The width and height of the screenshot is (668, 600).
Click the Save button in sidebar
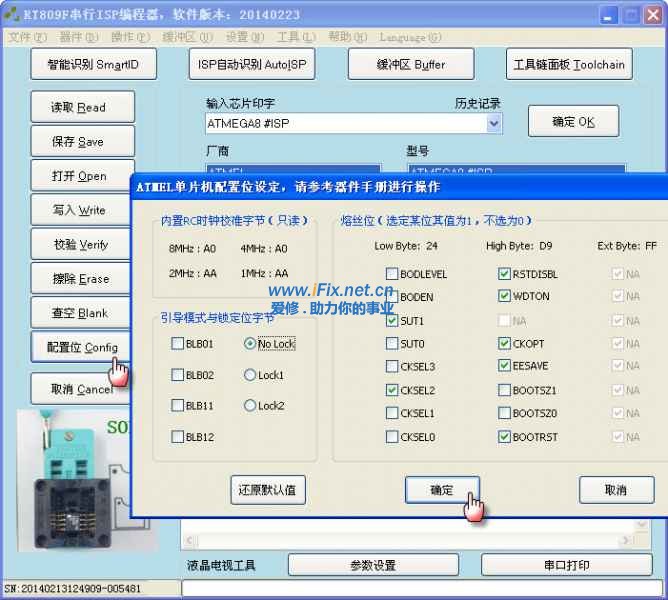click(79, 142)
